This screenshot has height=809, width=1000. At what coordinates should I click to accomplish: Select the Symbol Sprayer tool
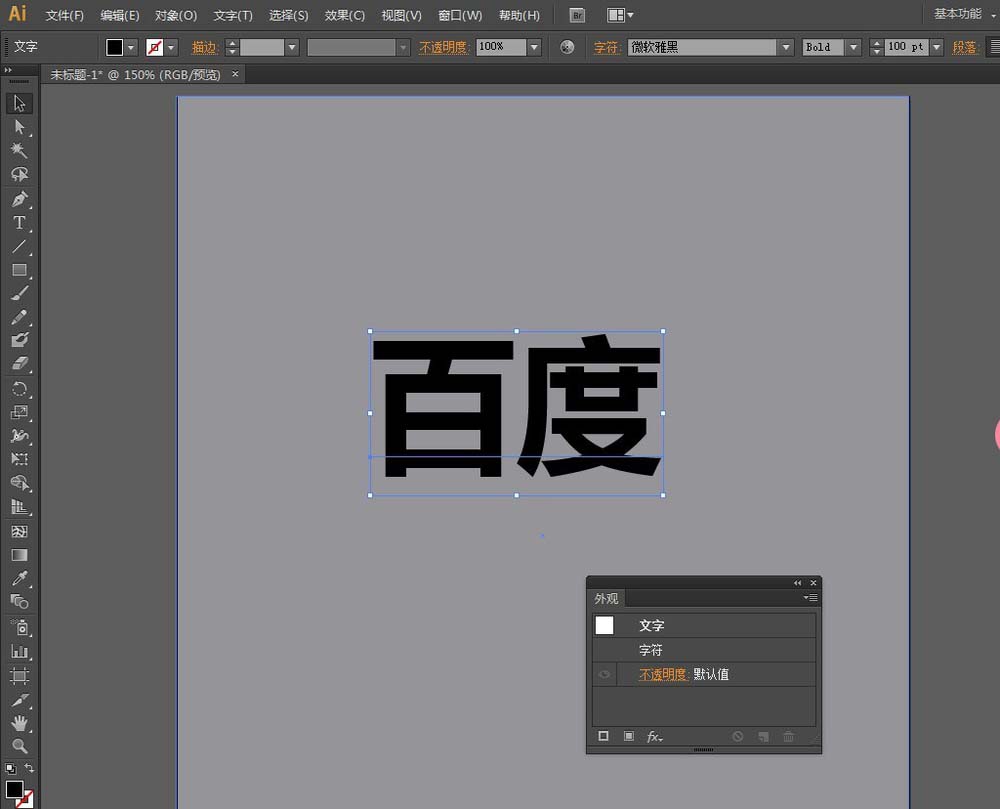pos(19,628)
